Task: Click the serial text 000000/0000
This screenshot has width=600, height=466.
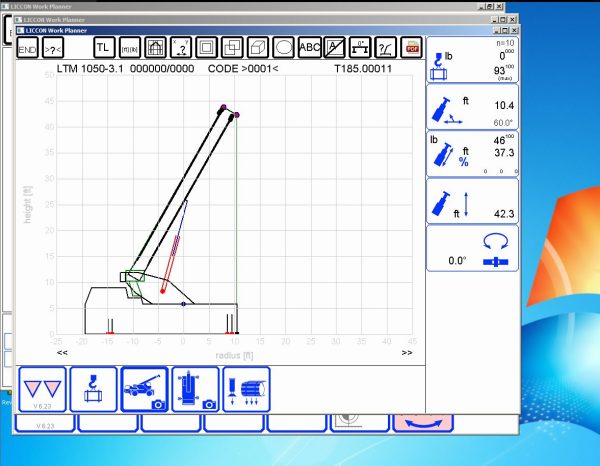Action: point(162,69)
